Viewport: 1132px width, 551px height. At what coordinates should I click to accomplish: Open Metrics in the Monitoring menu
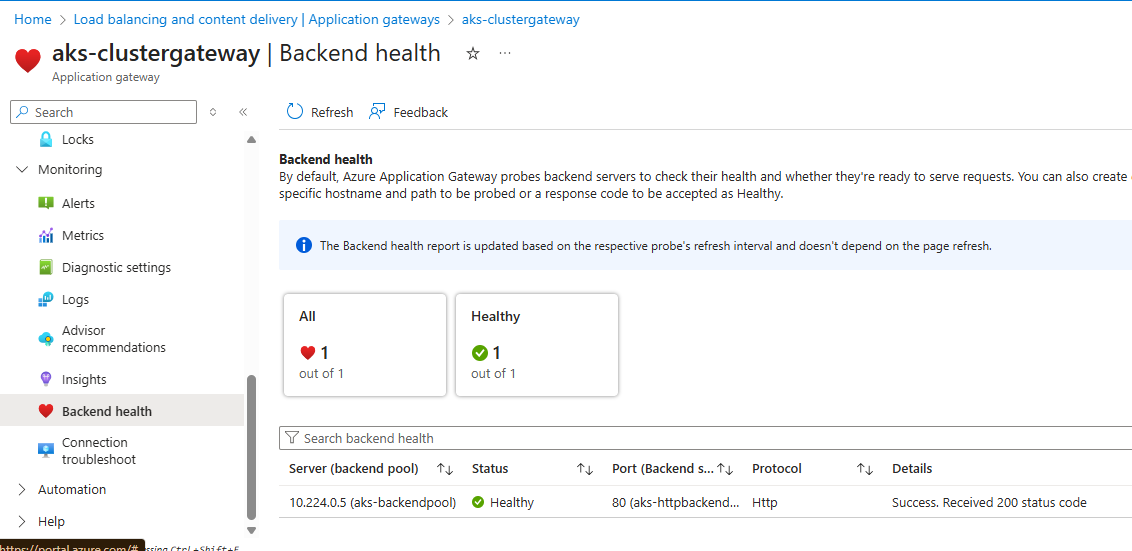83,235
